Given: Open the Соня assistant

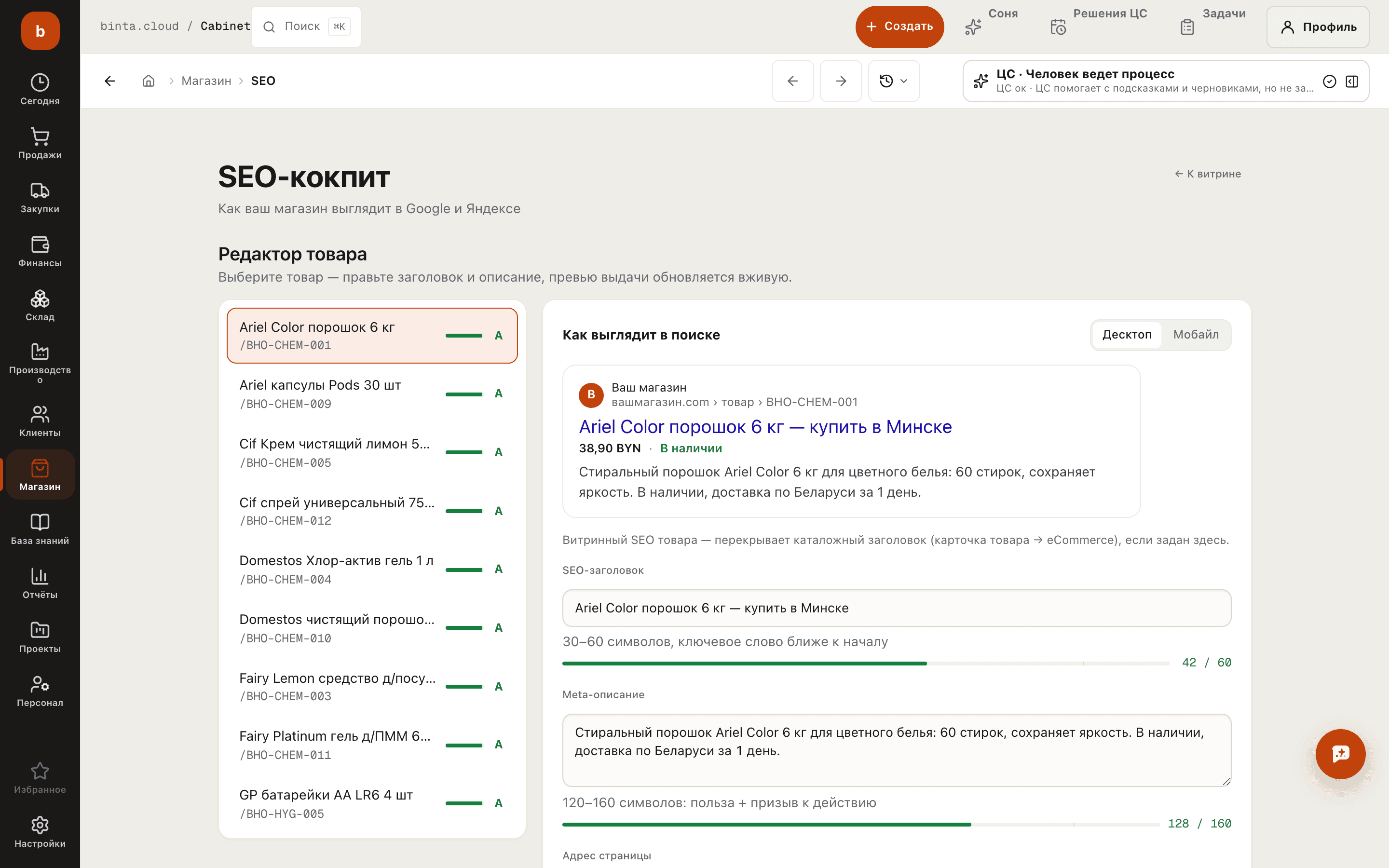Looking at the screenshot, I should (991, 27).
